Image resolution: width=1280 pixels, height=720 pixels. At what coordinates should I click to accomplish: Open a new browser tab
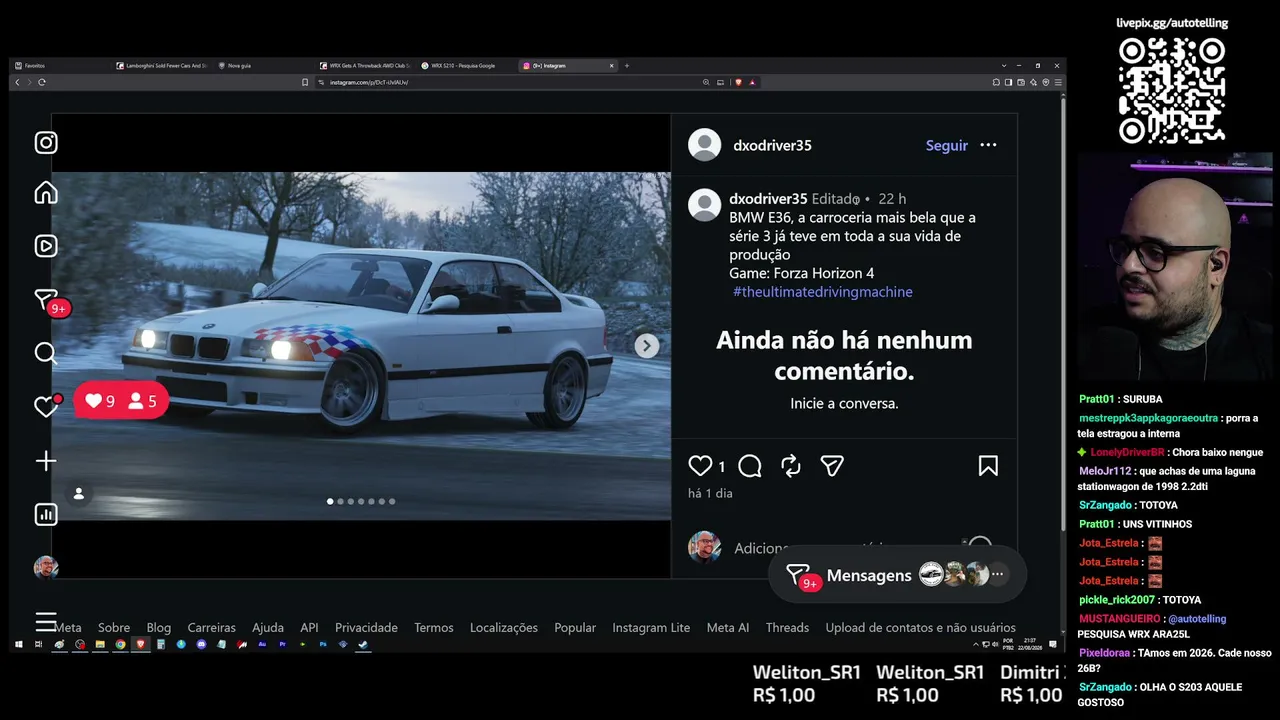(627, 66)
